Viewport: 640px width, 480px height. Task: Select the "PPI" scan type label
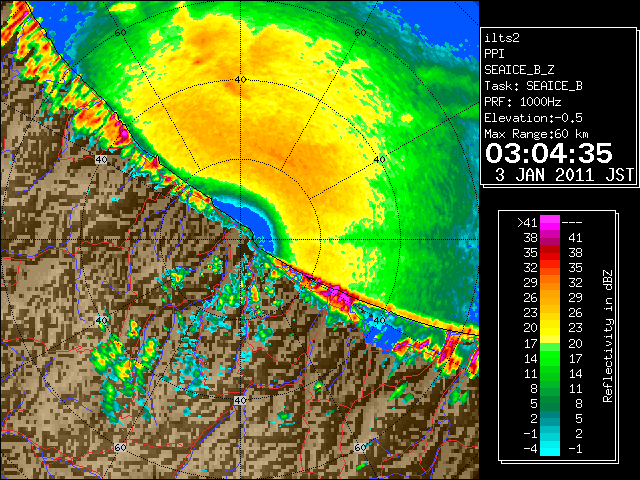(x=494, y=54)
